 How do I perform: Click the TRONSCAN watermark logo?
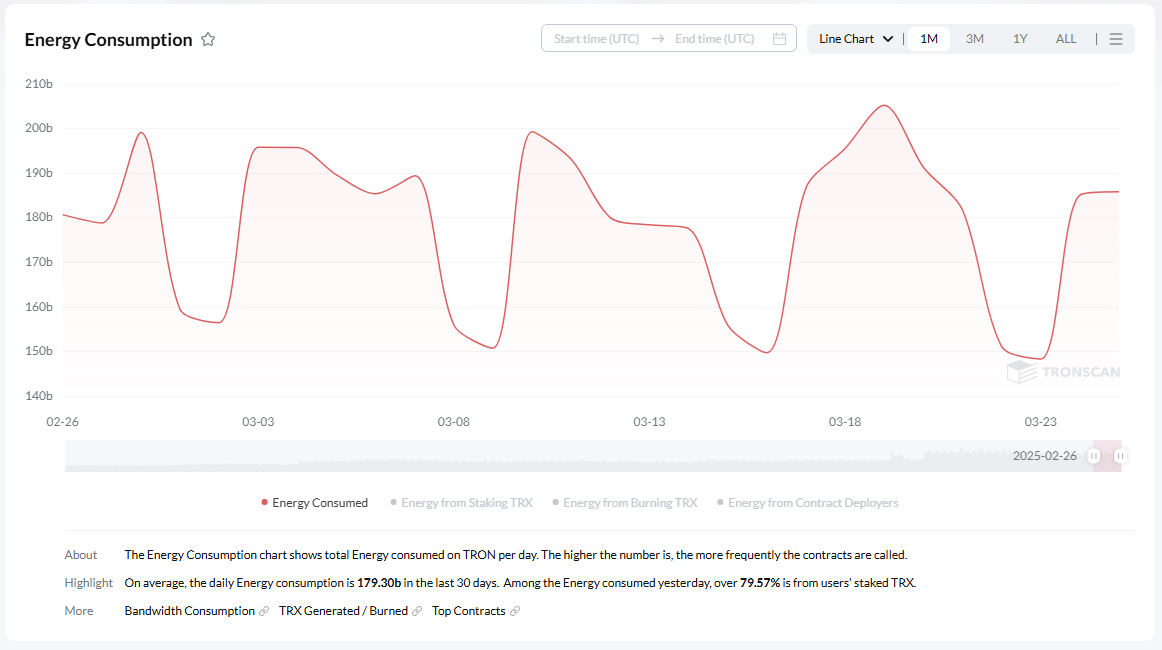click(1063, 372)
